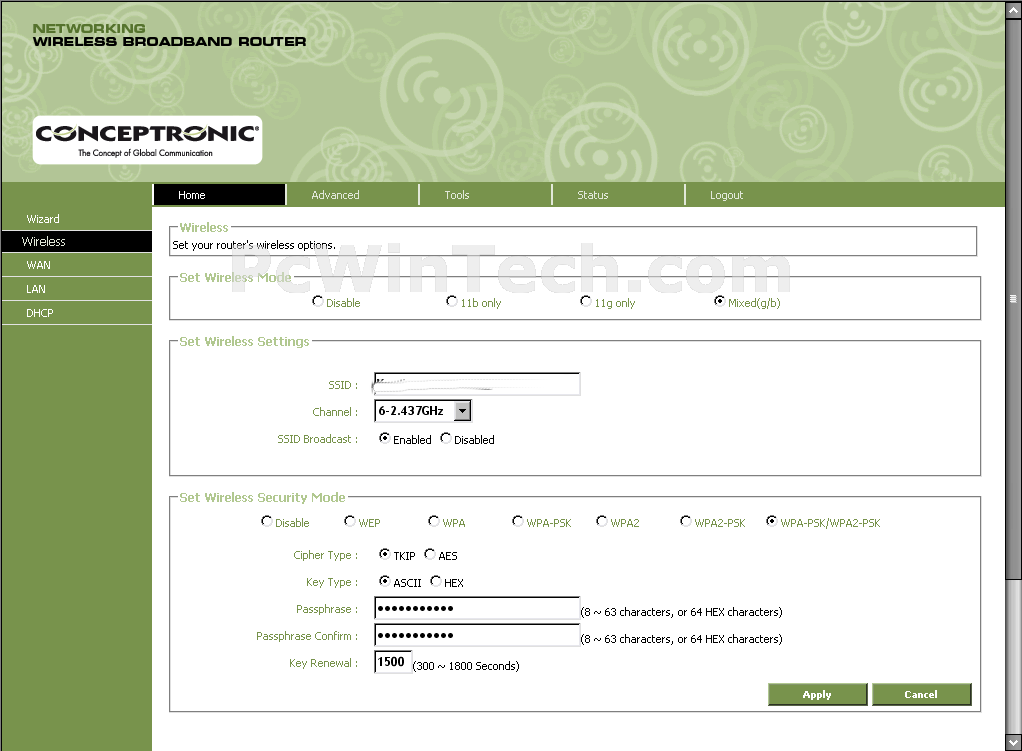Click Logout in the top navigation

pyautogui.click(x=726, y=195)
